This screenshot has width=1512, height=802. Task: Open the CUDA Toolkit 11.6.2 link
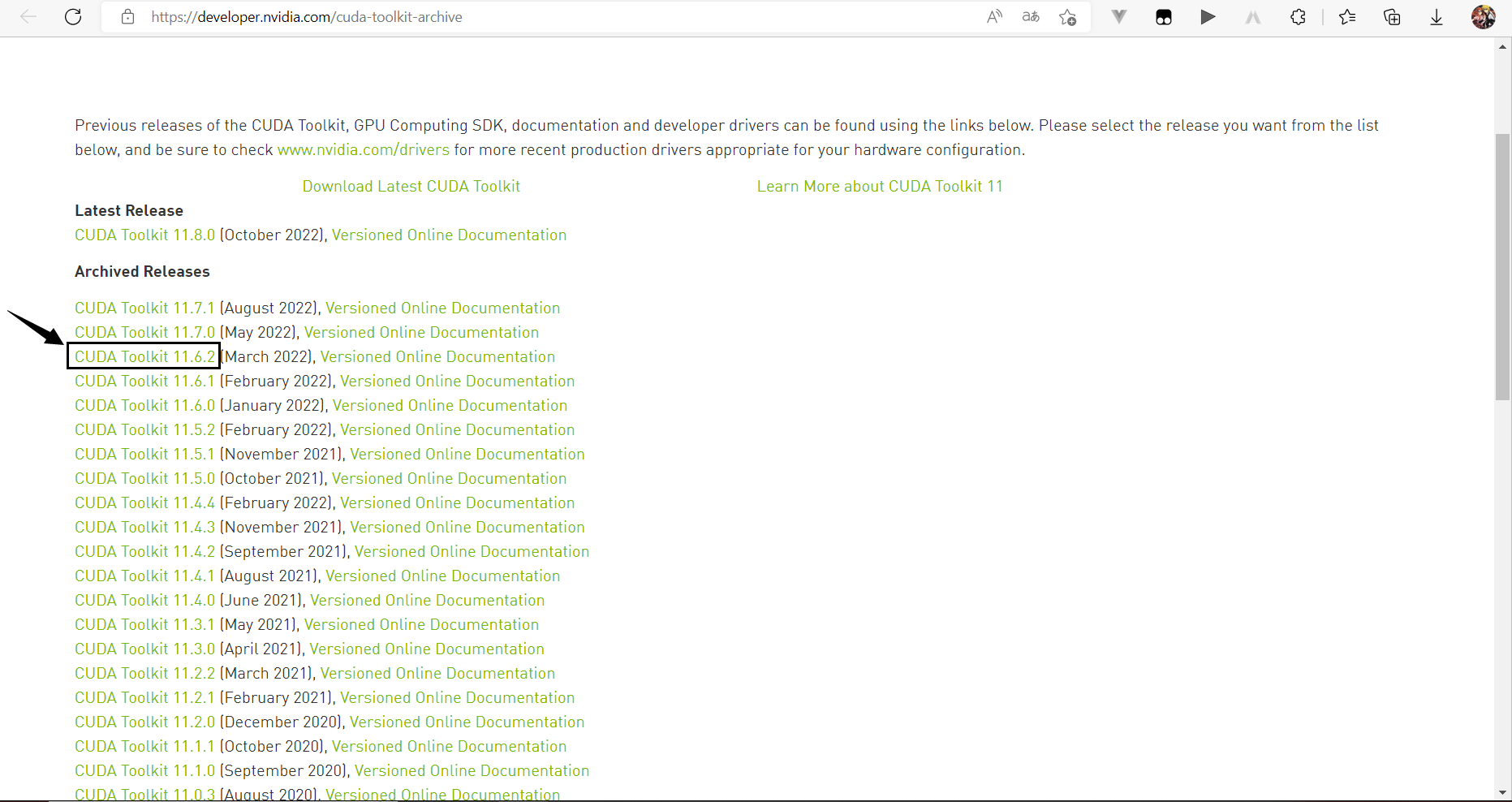click(144, 356)
